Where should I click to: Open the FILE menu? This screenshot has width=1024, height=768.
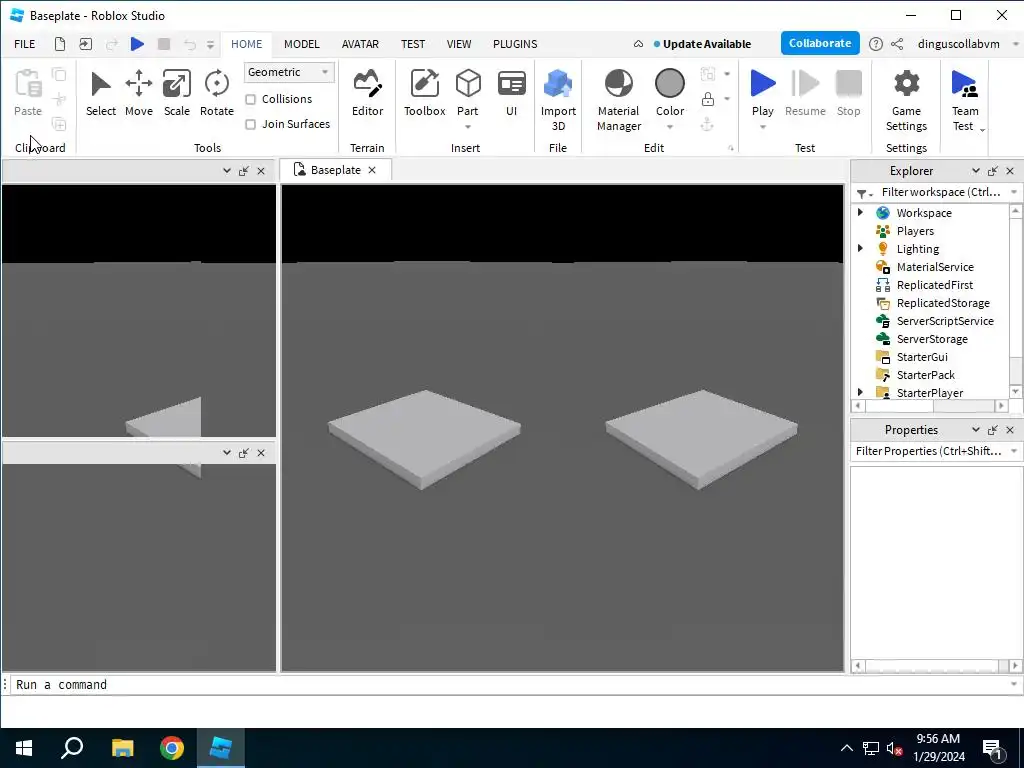[x=25, y=44]
